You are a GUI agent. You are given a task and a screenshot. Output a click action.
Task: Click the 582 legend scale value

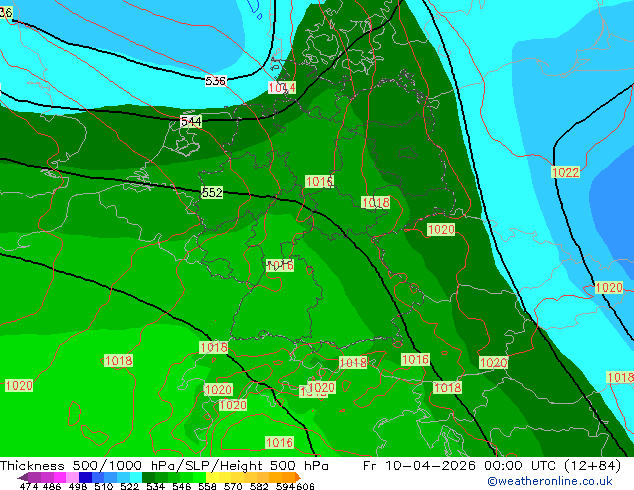259,486
